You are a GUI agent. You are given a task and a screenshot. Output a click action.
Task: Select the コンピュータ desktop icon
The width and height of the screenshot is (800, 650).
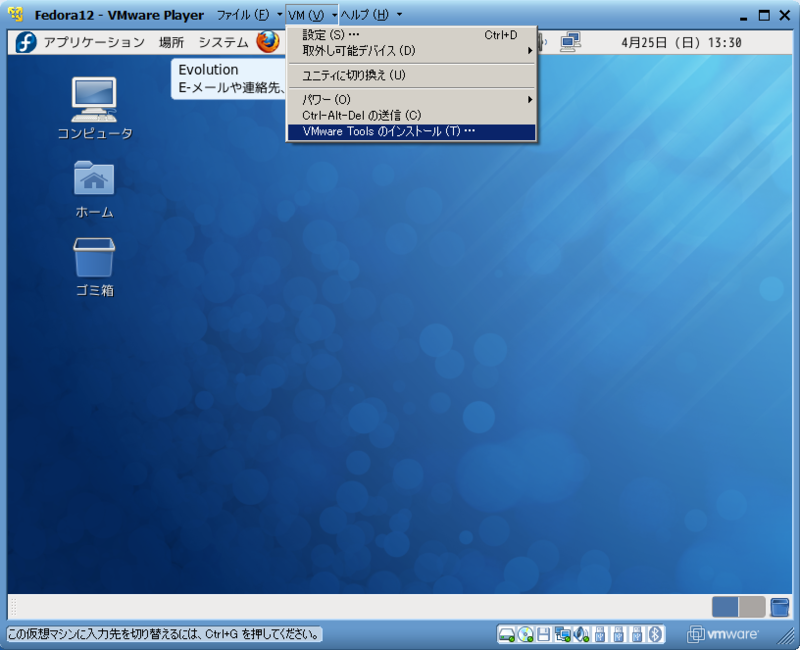[x=94, y=108]
